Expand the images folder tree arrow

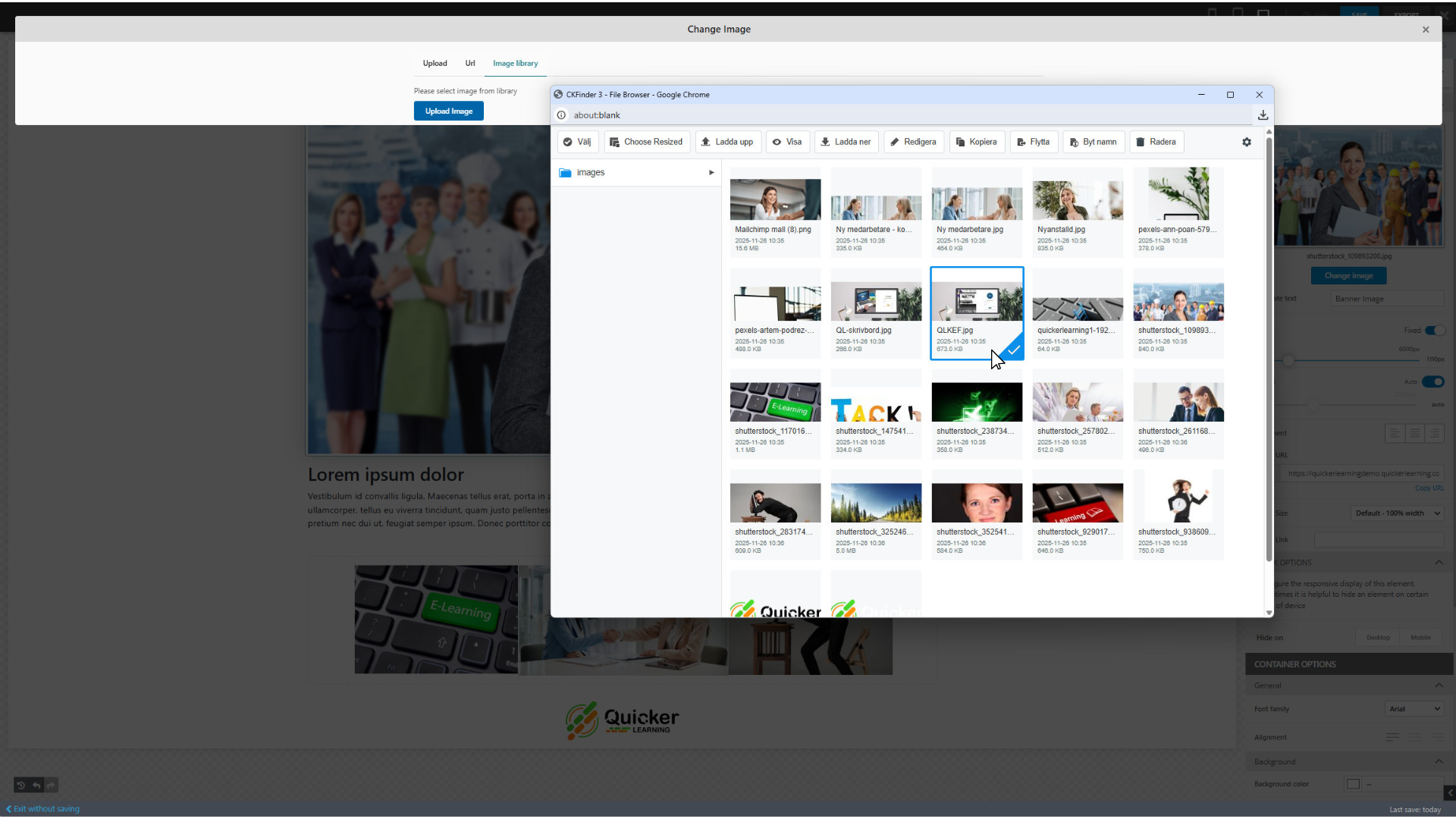711,173
